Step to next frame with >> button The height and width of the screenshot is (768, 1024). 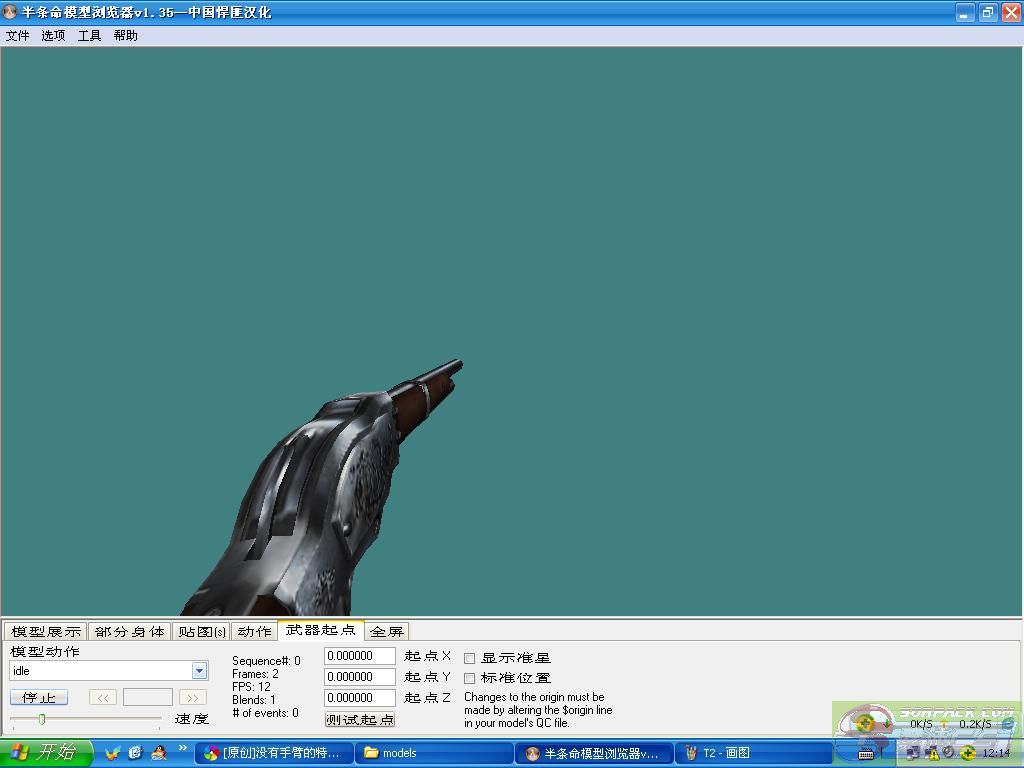click(x=193, y=697)
